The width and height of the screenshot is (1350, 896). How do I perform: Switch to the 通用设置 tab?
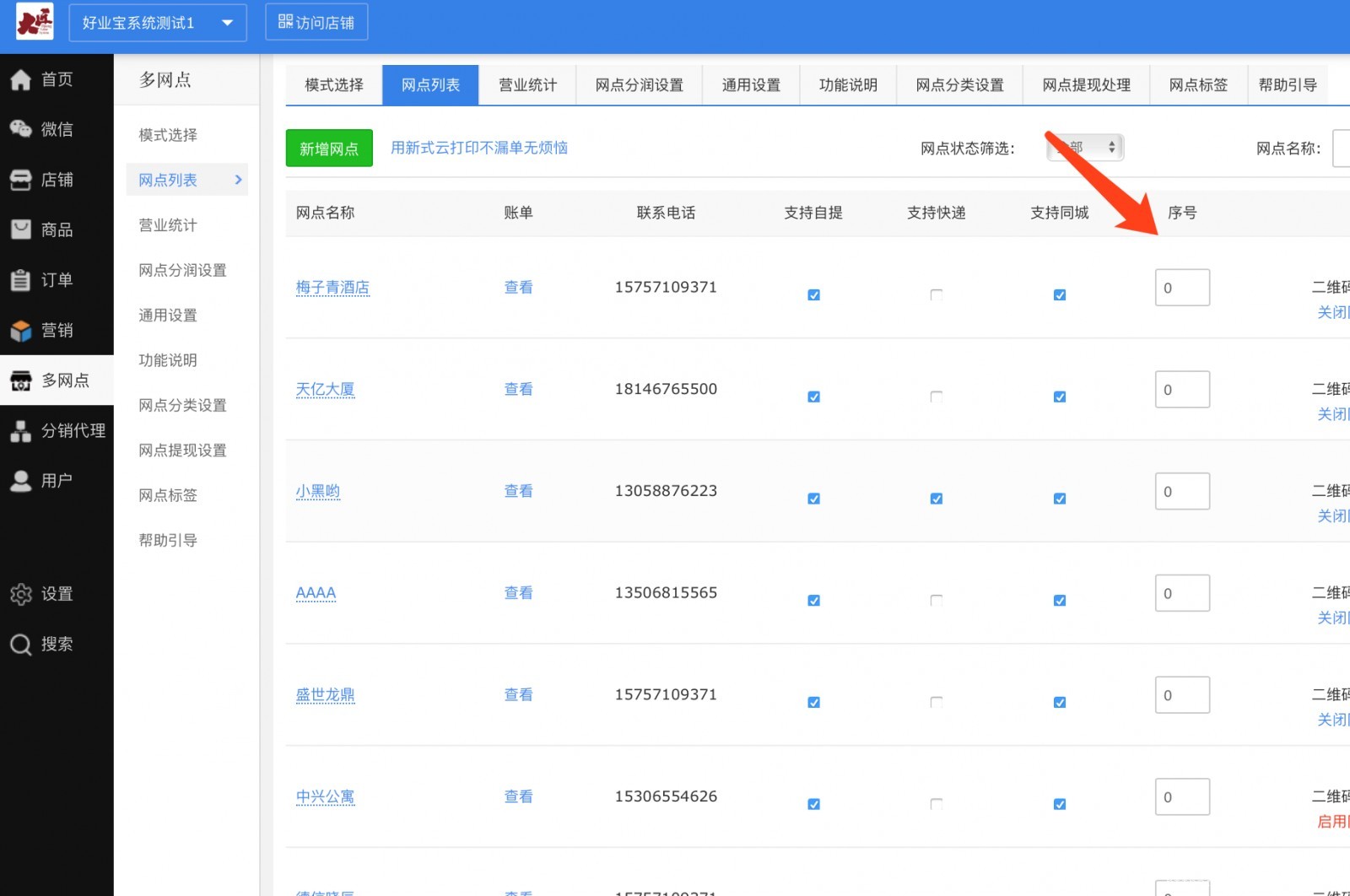pyautogui.click(x=751, y=85)
